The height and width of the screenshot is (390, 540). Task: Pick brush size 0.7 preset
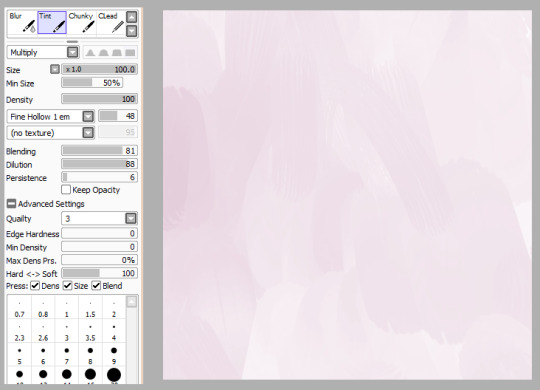click(x=20, y=308)
